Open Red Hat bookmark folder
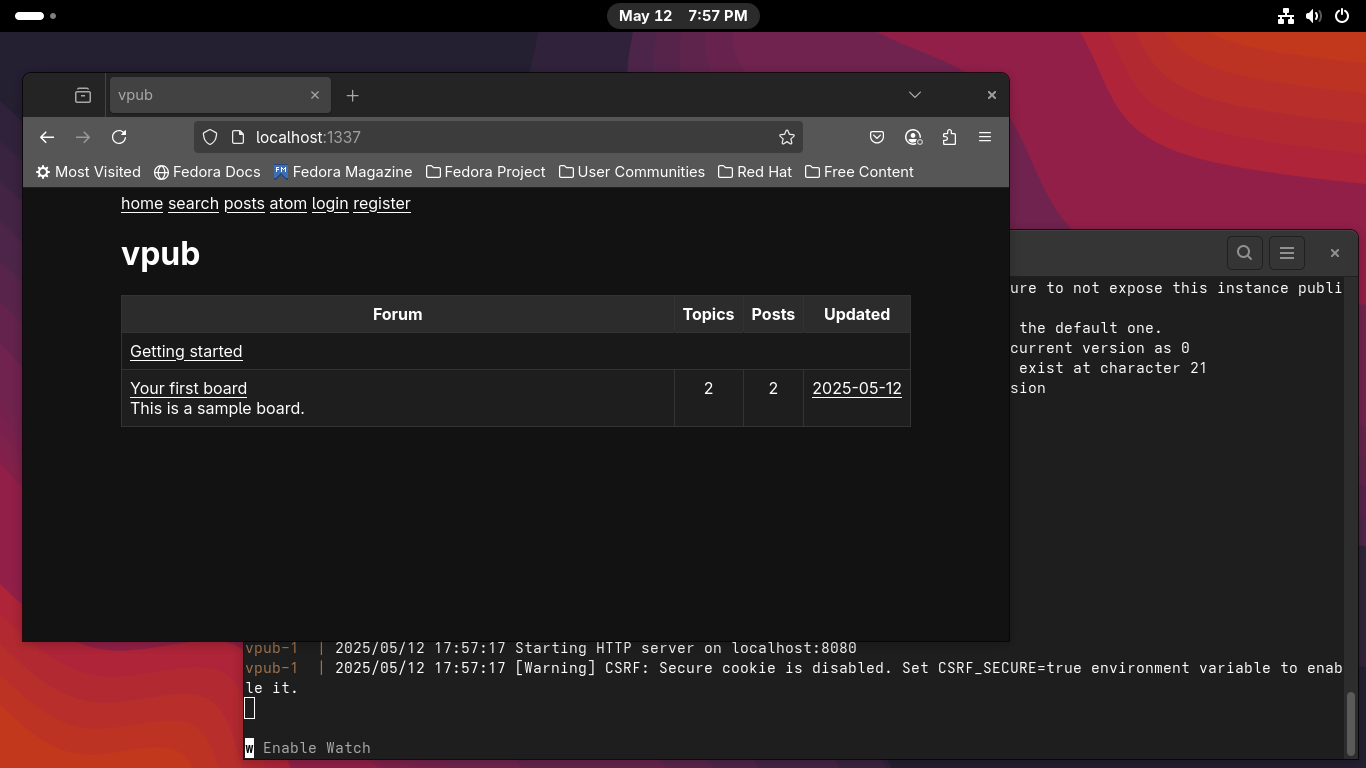Image resolution: width=1366 pixels, height=768 pixels. point(755,172)
